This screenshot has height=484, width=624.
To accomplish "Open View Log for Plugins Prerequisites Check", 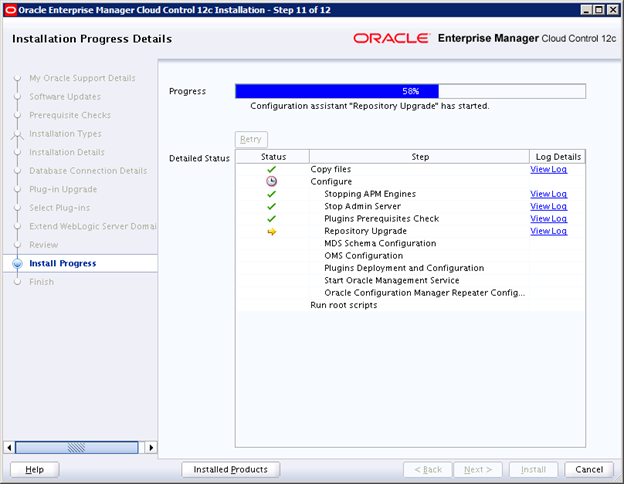I will coord(548,219).
